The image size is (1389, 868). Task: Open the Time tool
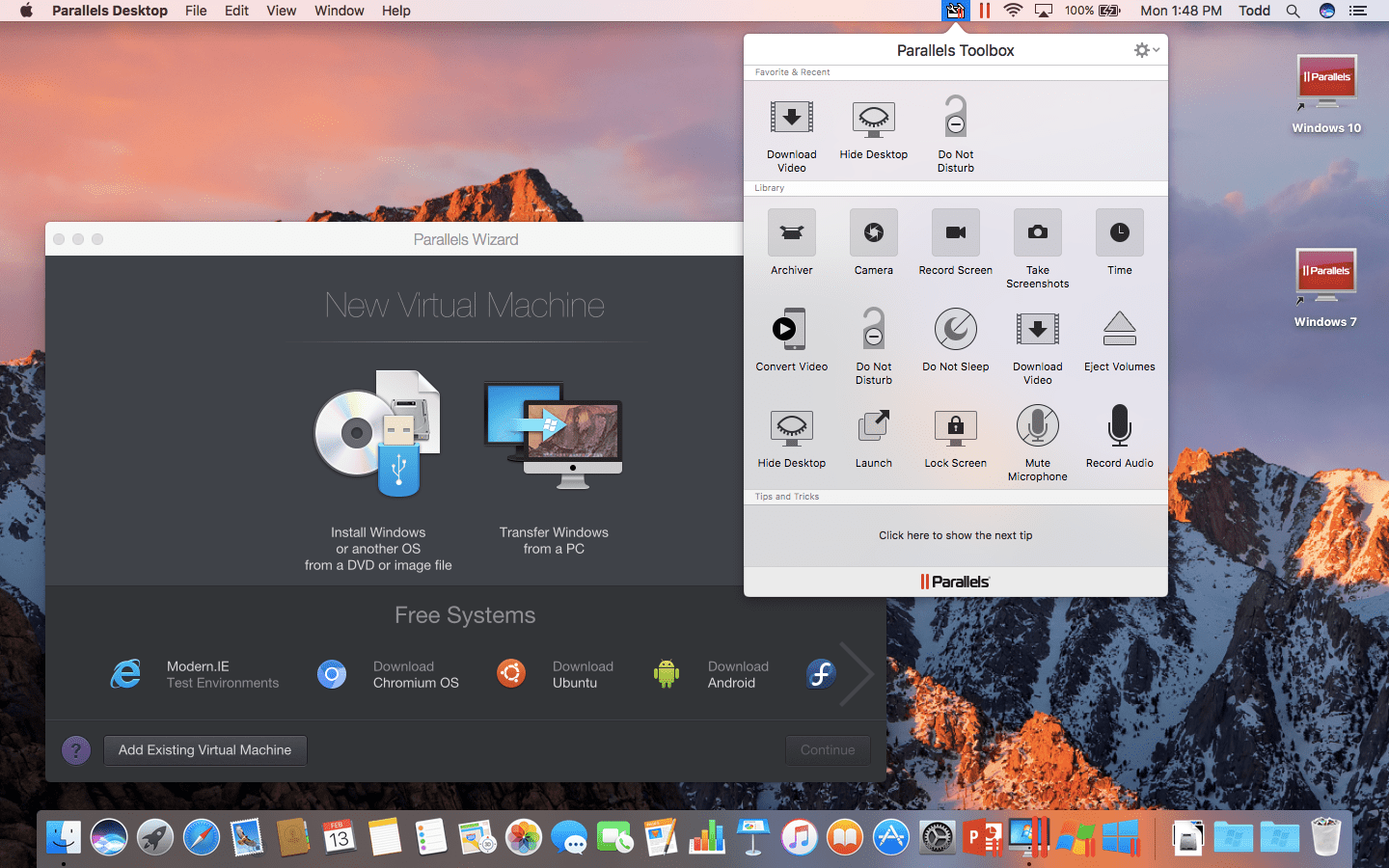click(1119, 242)
